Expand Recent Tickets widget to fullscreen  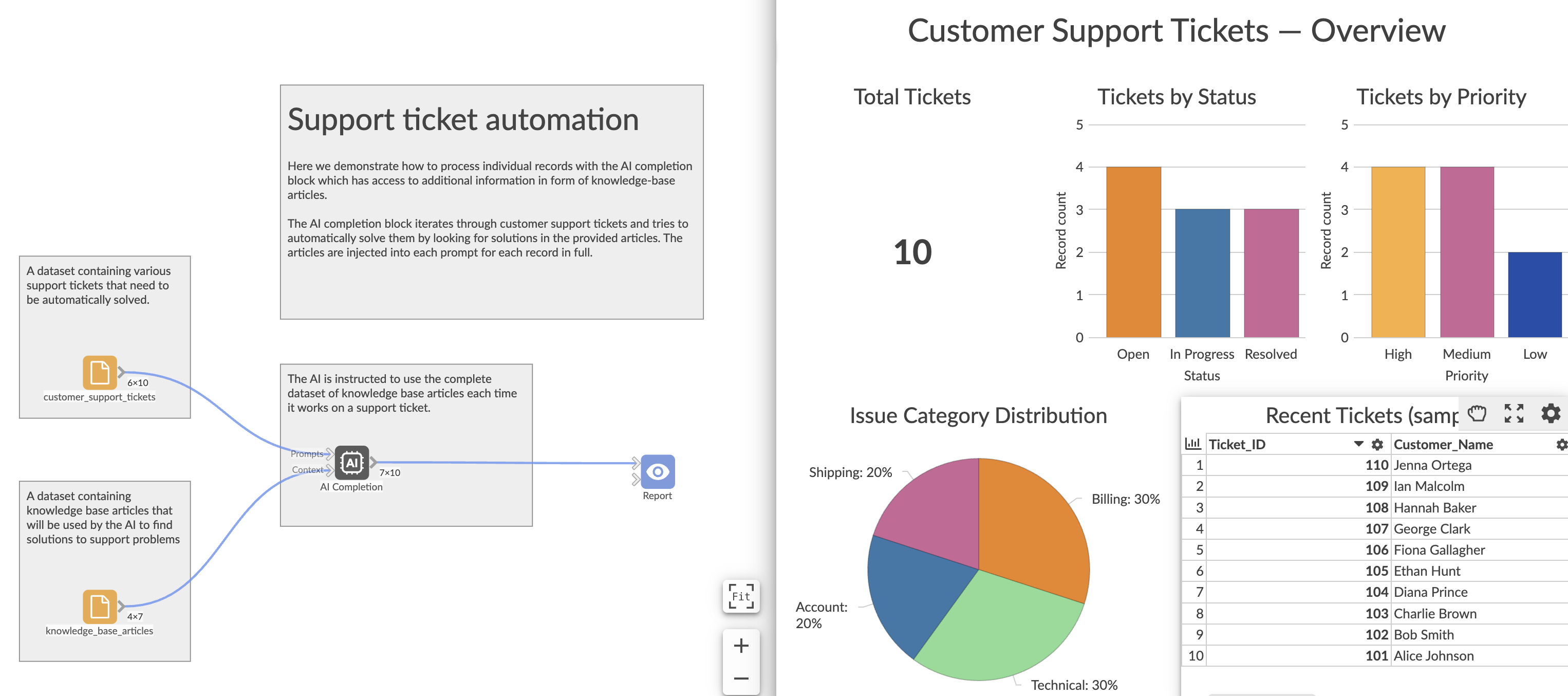(1513, 413)
